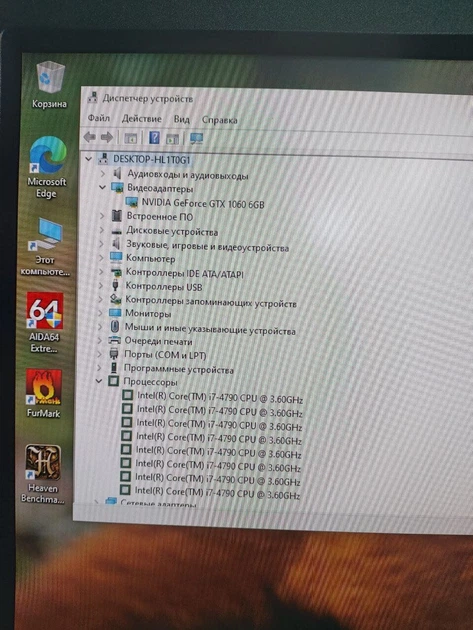The width and height of the screenshot is (473, 630).
Task: Collapse the DESKTOP-HL1T0G1 root node
Action: coord(88,159)
